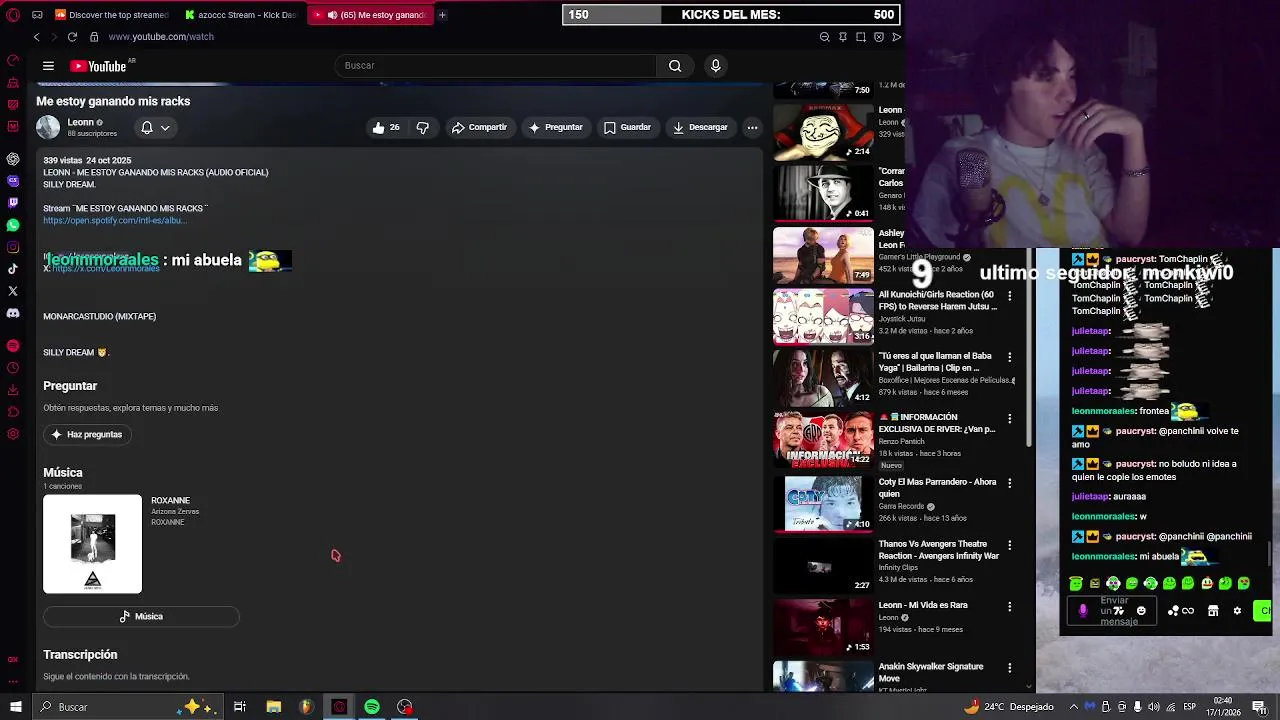
Task: Click the ad blocker shield icon
Action: [878, 37]
